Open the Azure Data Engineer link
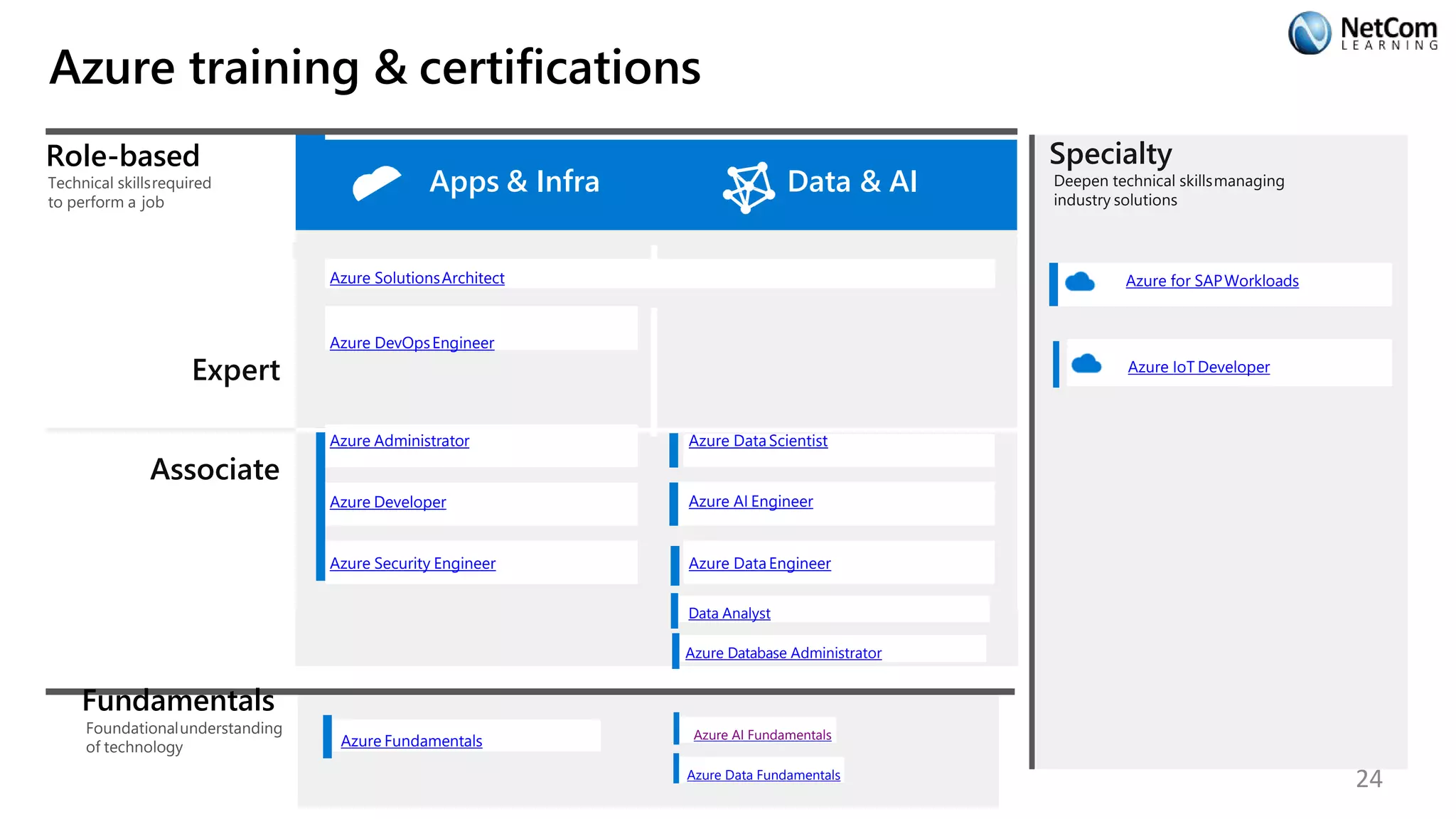The image size is (1456, 819). point(759,563)
